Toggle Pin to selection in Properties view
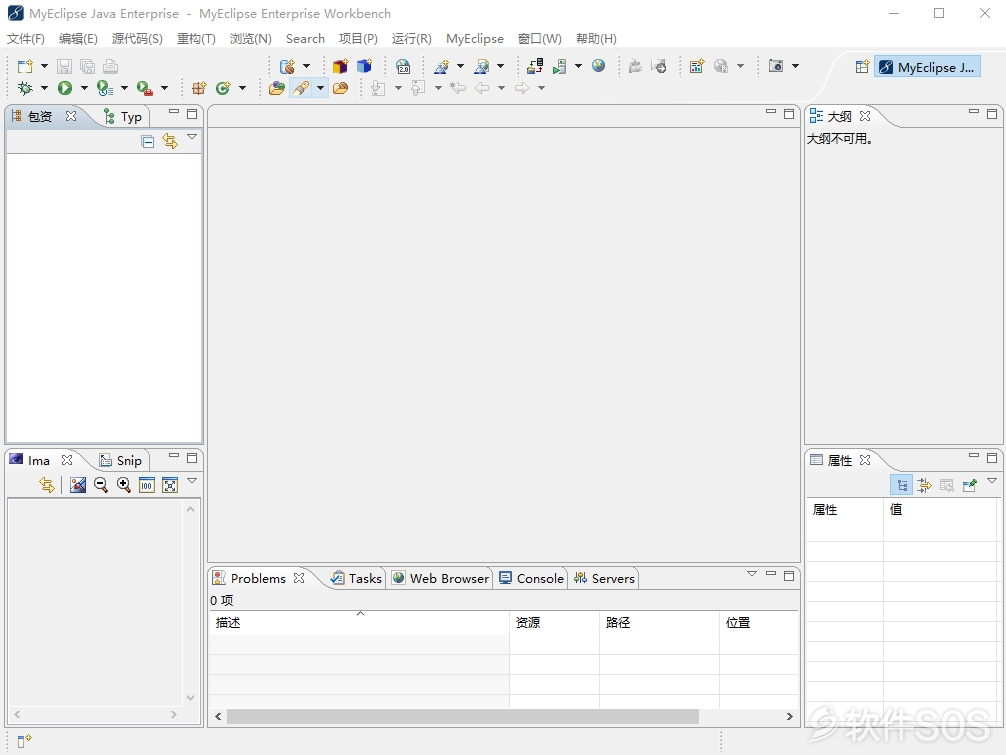1006x755 pixels. (969, 485)
